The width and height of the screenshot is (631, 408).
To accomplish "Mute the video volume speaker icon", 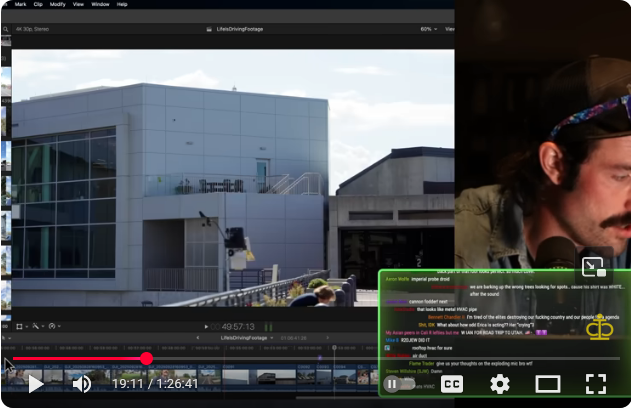I will pyautogui.click(x=82, y=384).
